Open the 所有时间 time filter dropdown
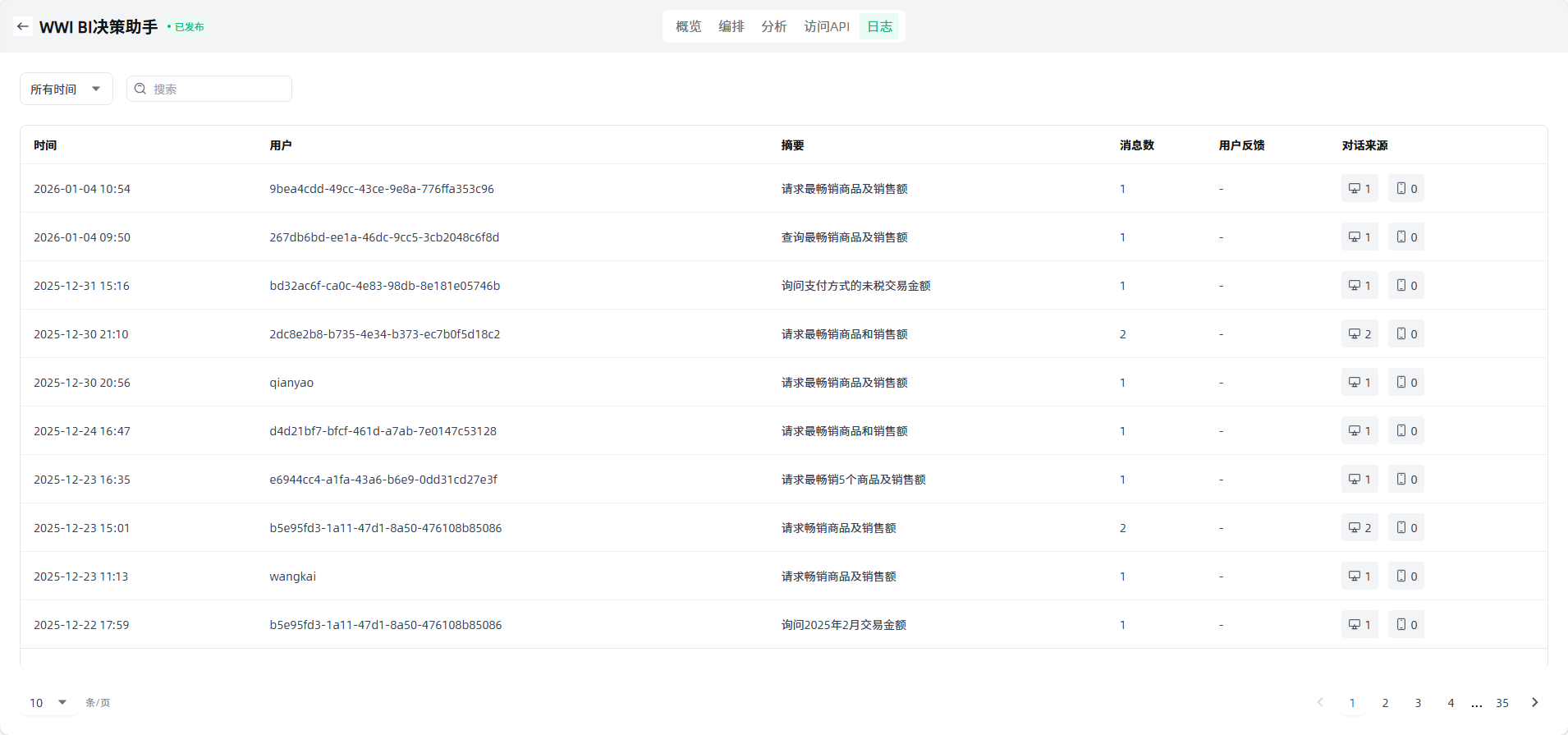 click(66, 89)
